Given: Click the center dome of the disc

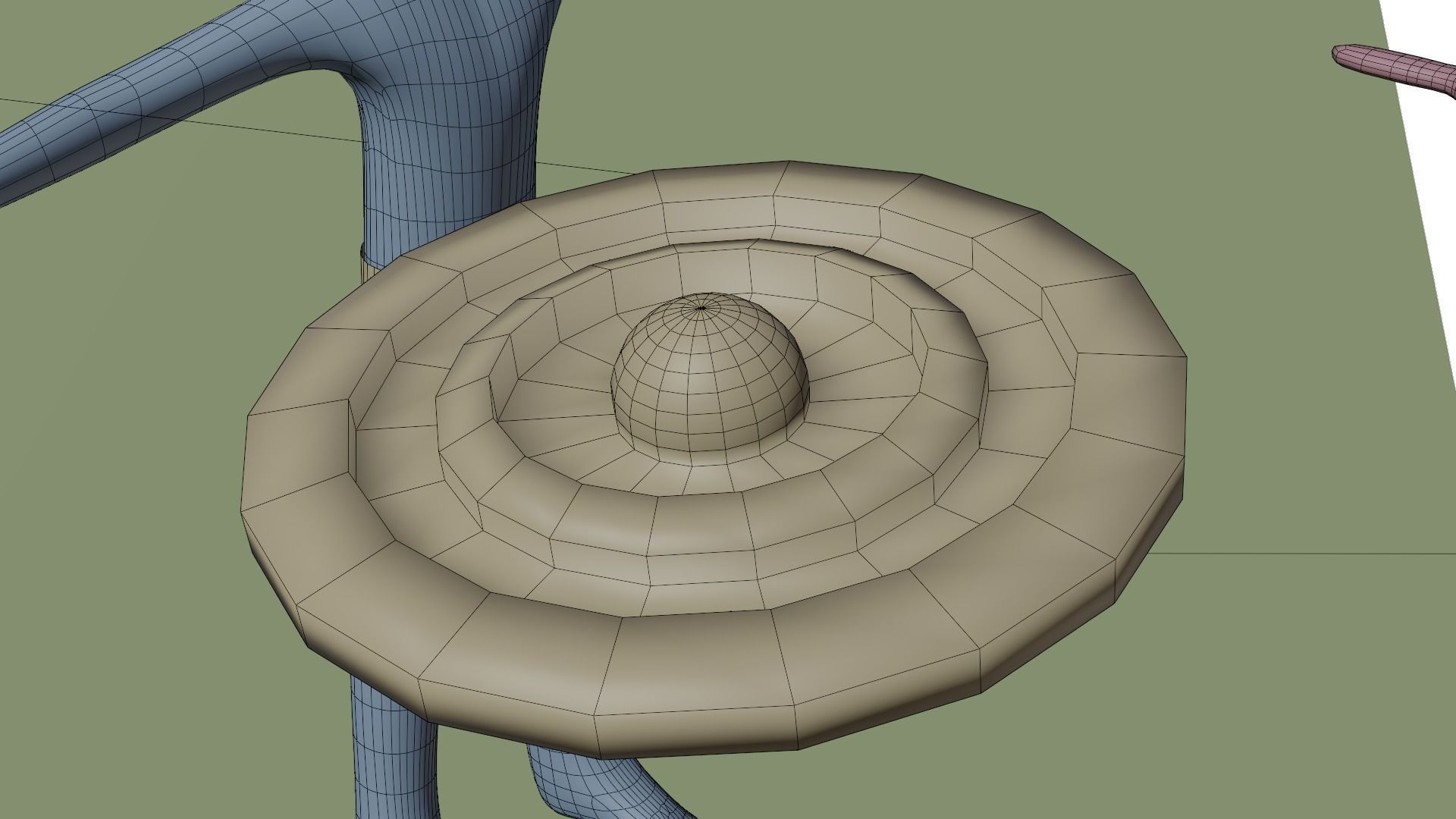Looking at the screenshot, I should (709, 379).
